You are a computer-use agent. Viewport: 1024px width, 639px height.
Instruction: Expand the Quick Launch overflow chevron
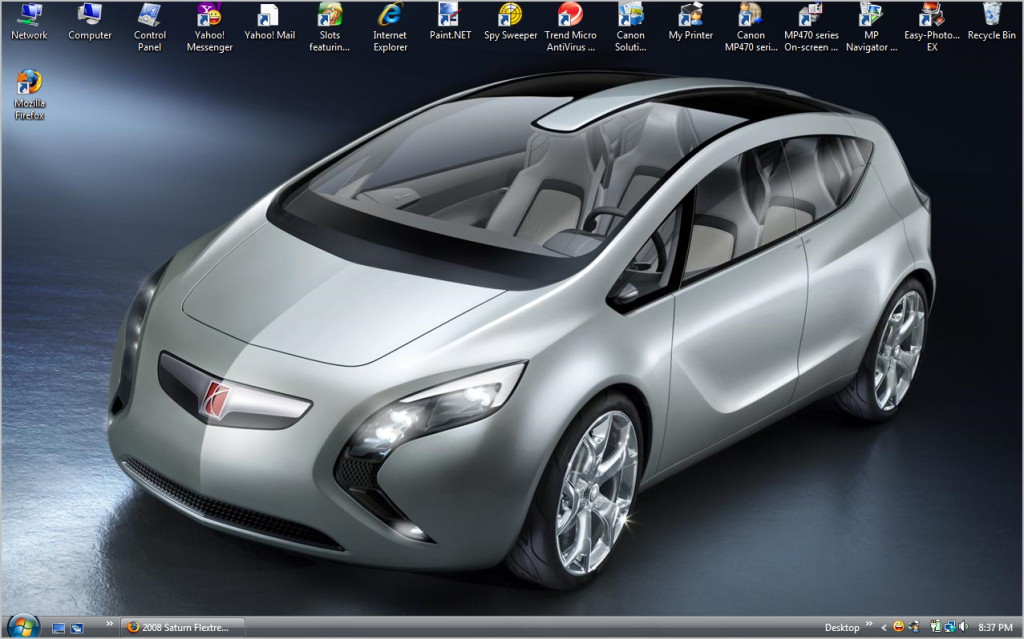point(109,622)
